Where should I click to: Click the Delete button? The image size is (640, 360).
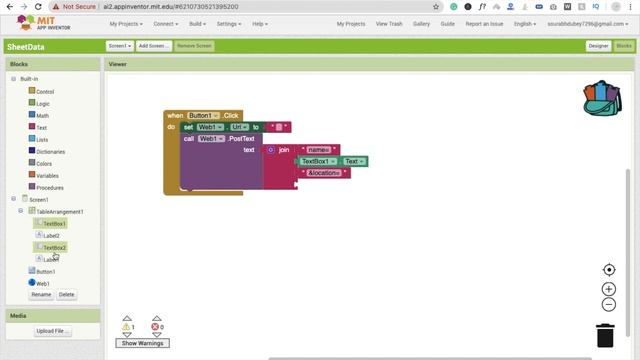tap(67, 294)
